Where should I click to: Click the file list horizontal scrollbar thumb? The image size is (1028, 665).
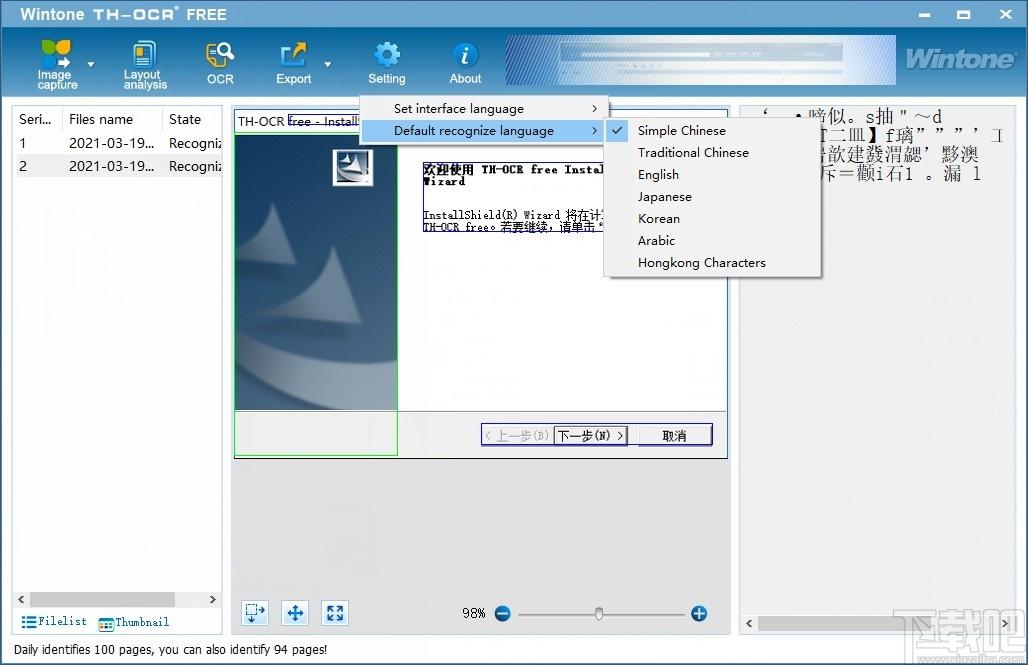tap(102, 599)
